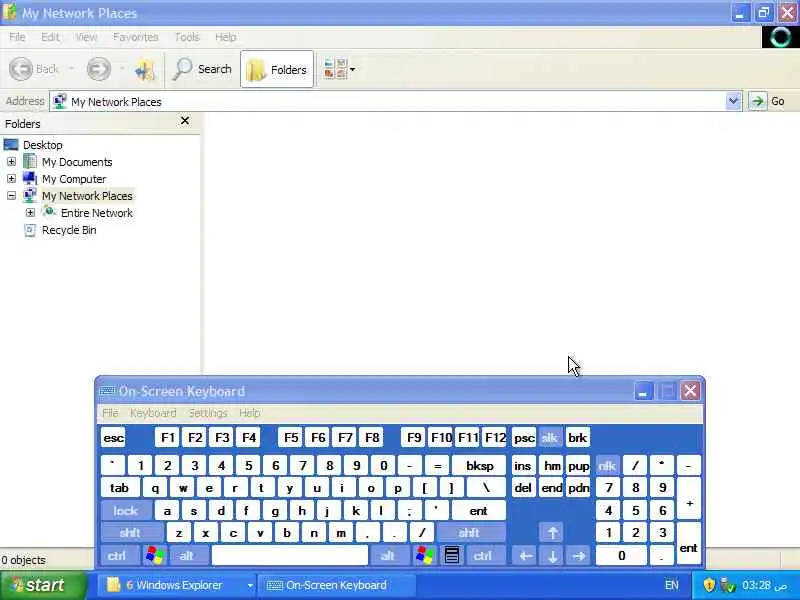This screenshot has height=600, width=800.
Task: Click the EN language indicator
Action: (x=672, y=585)
